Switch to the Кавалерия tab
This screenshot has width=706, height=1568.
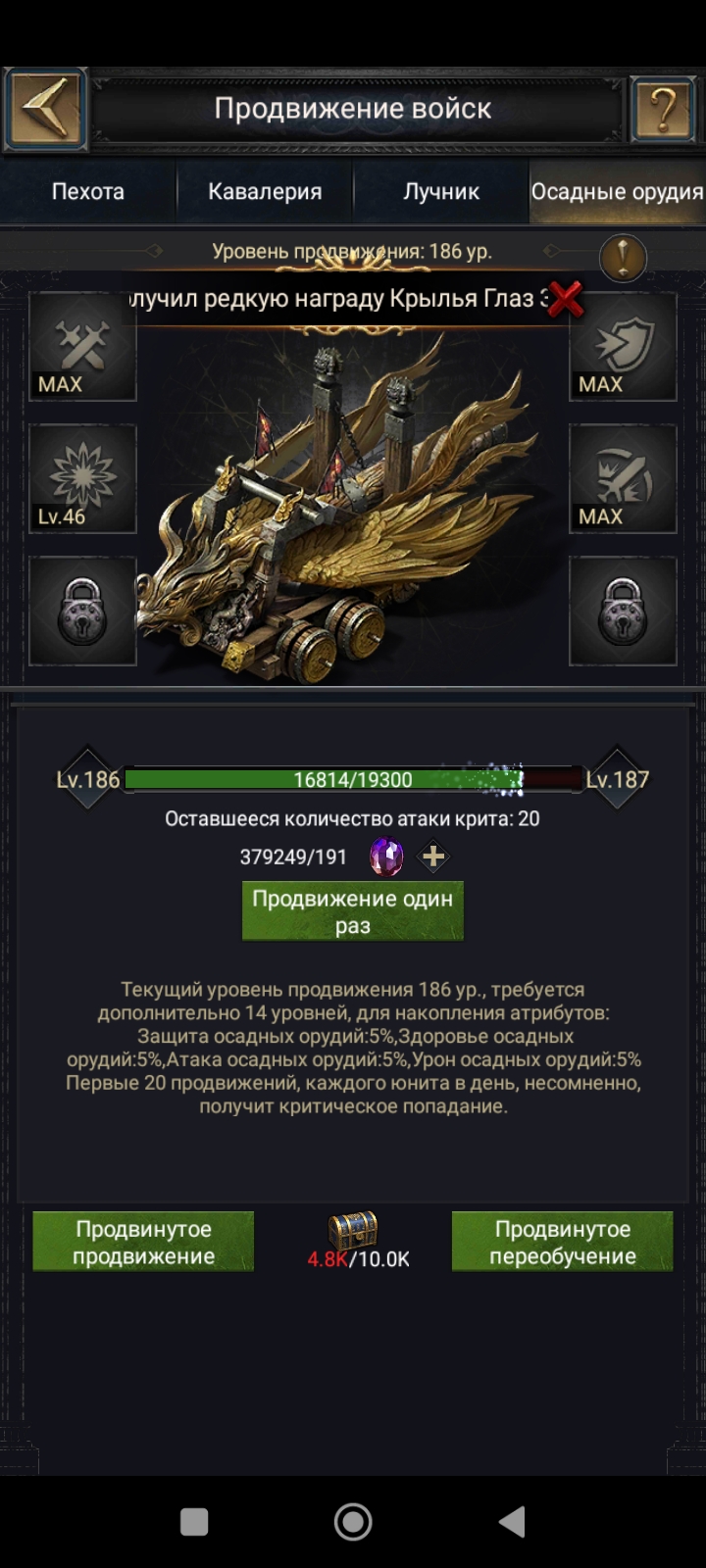click(x=265, y=191)
